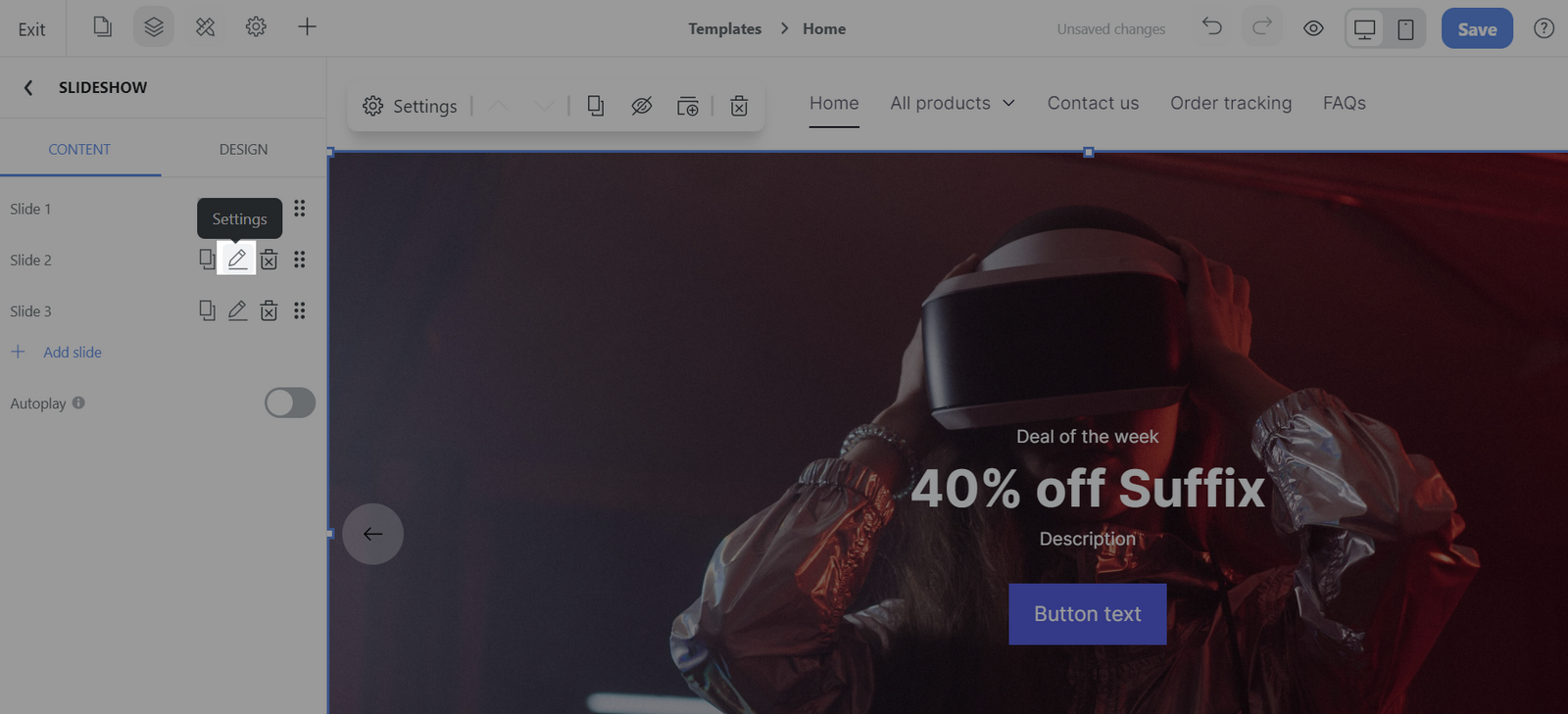The width and height of the screenshot is (1568, 714).
Task: Enable the Autoplay toggle
Action: [x=290, y=403]
